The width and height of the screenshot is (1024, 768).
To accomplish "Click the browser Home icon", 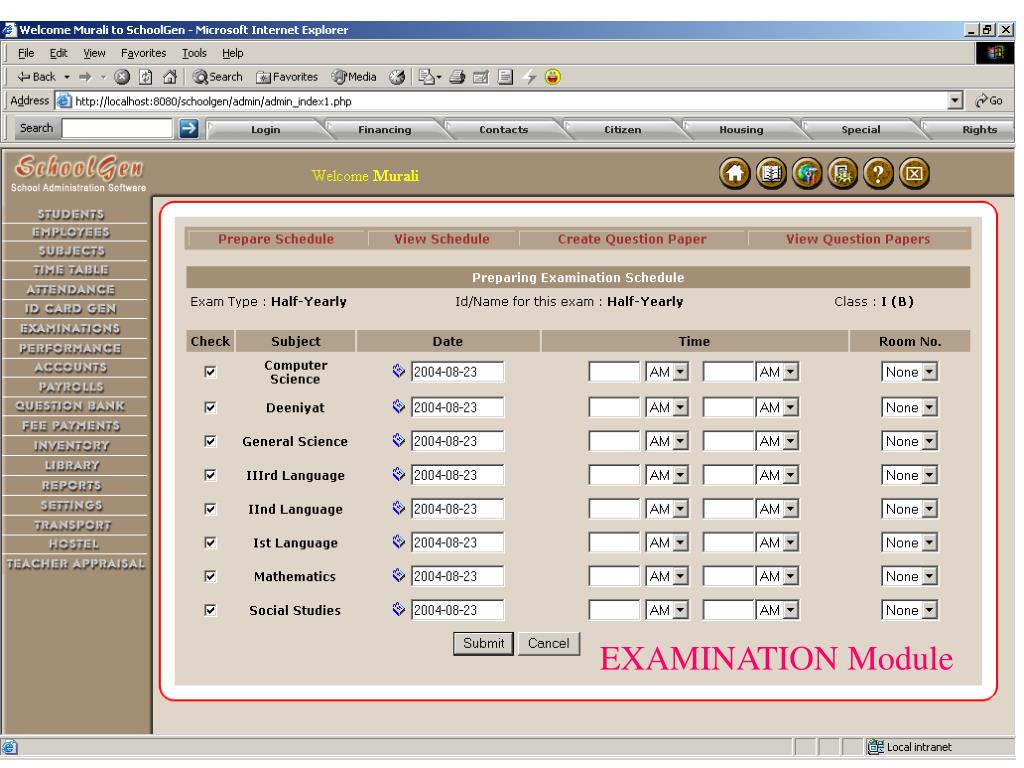I will click(x=170, y=77).
